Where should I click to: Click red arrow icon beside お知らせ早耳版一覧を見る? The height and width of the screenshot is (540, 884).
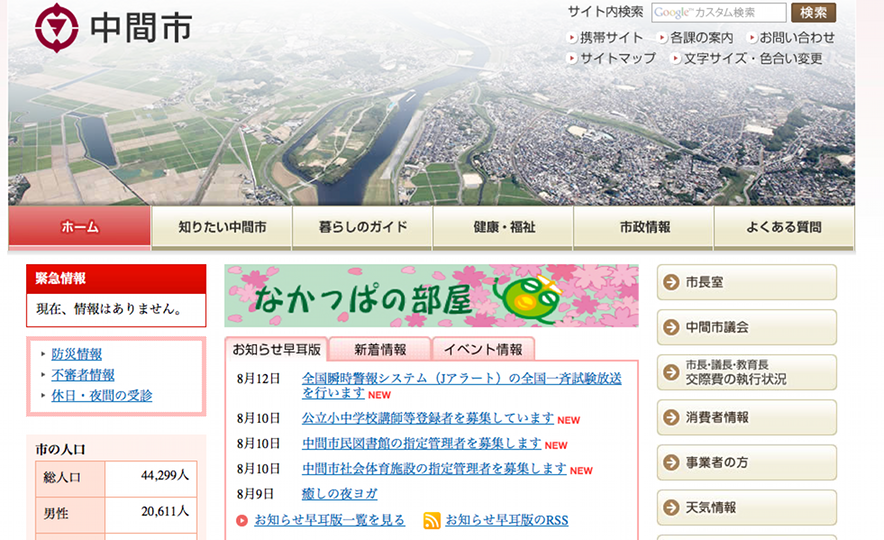[242, 520]
